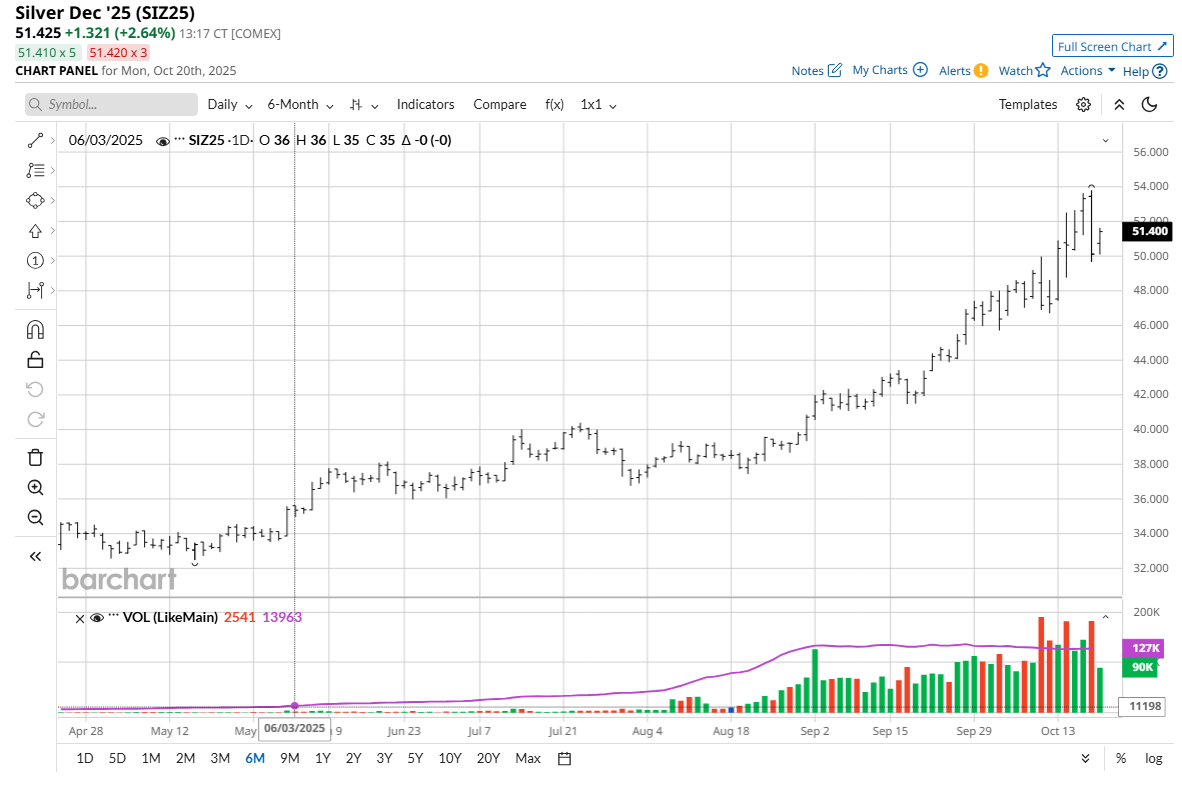This screenshot has width=1182, height=802.
Task: Select the Max time range
Action: click(x=528, y=758)
